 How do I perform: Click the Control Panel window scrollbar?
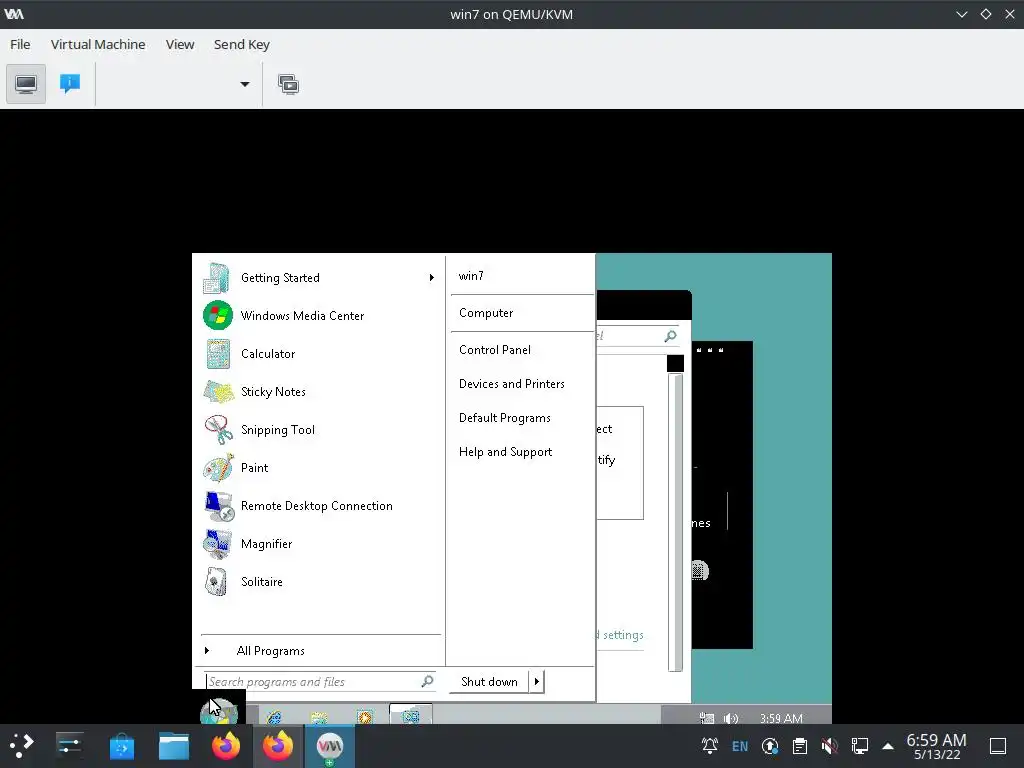click(x=675, y=522)
